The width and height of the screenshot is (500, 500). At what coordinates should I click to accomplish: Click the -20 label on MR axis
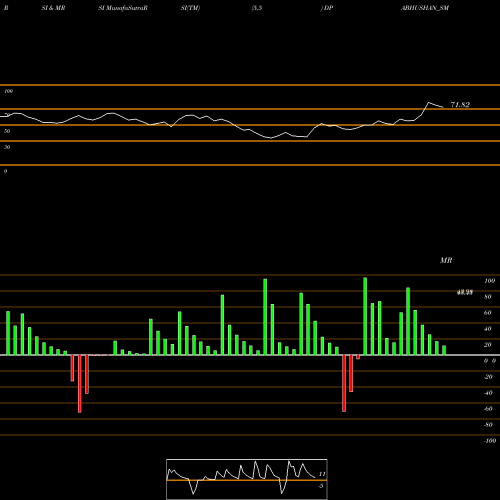(x=488, y=377)
